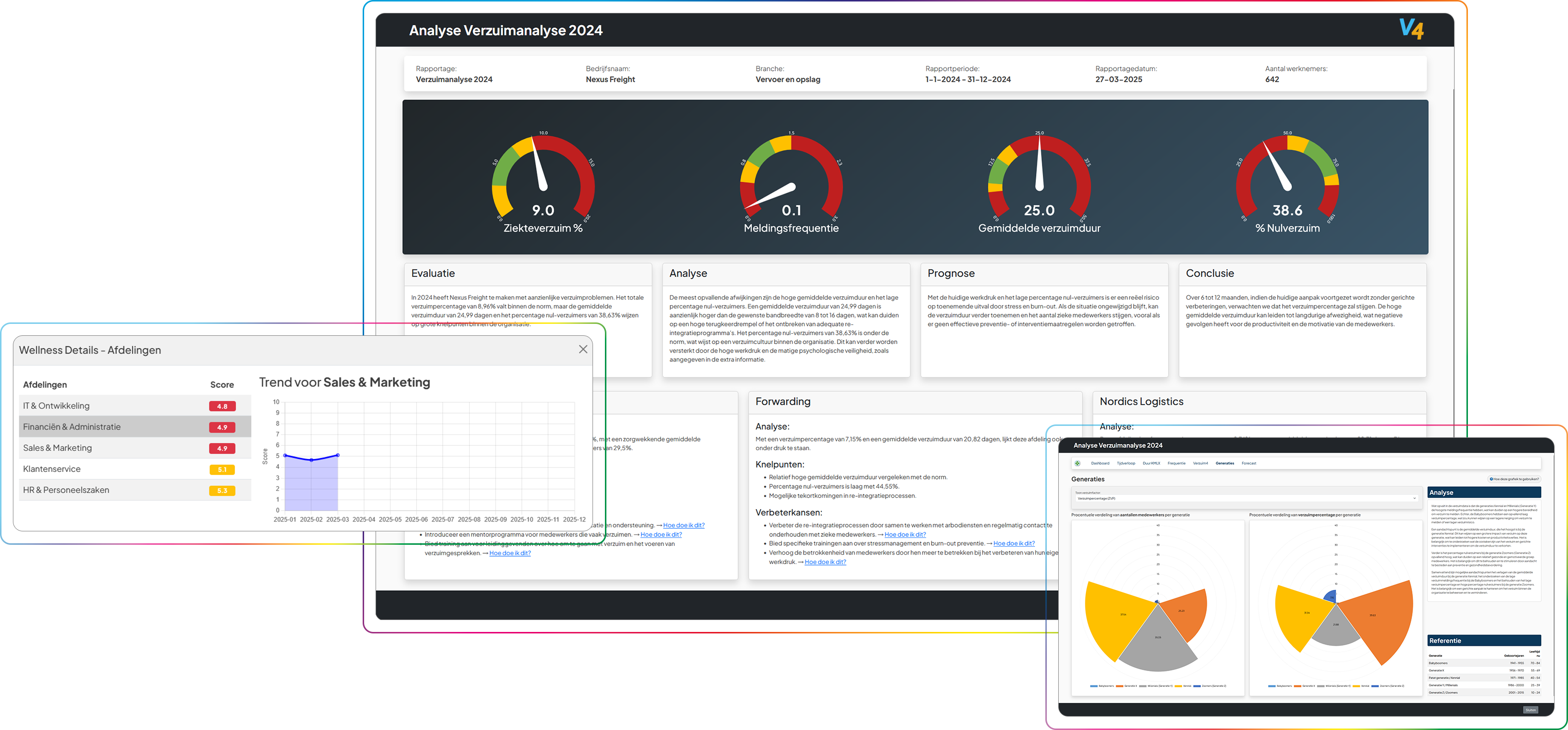Click the Meldingsfrequentie gauge
Image resolution: width=1568 pixels, height=730 pixels.
click(791, 182)
